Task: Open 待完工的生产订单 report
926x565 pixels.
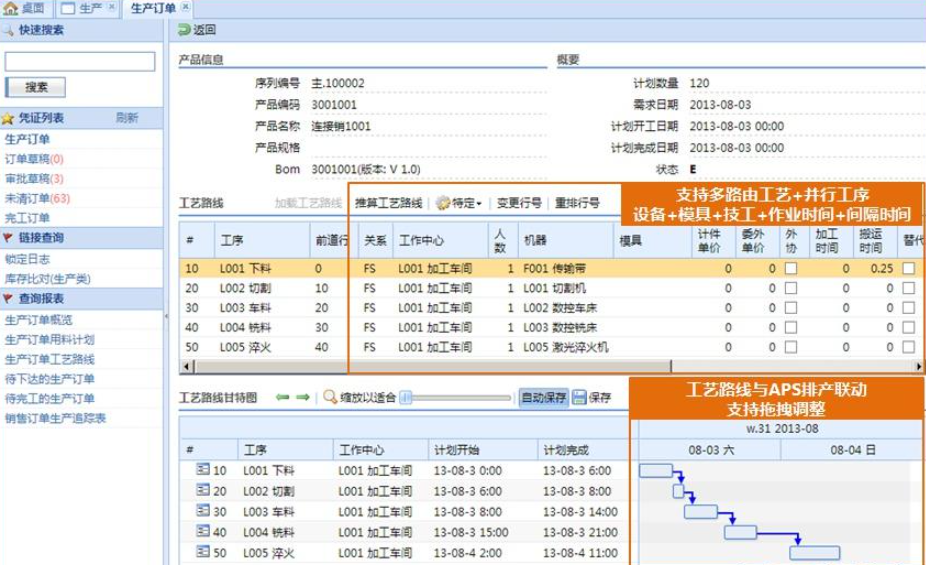Action: pyautogui.click(x=50, y=399)
